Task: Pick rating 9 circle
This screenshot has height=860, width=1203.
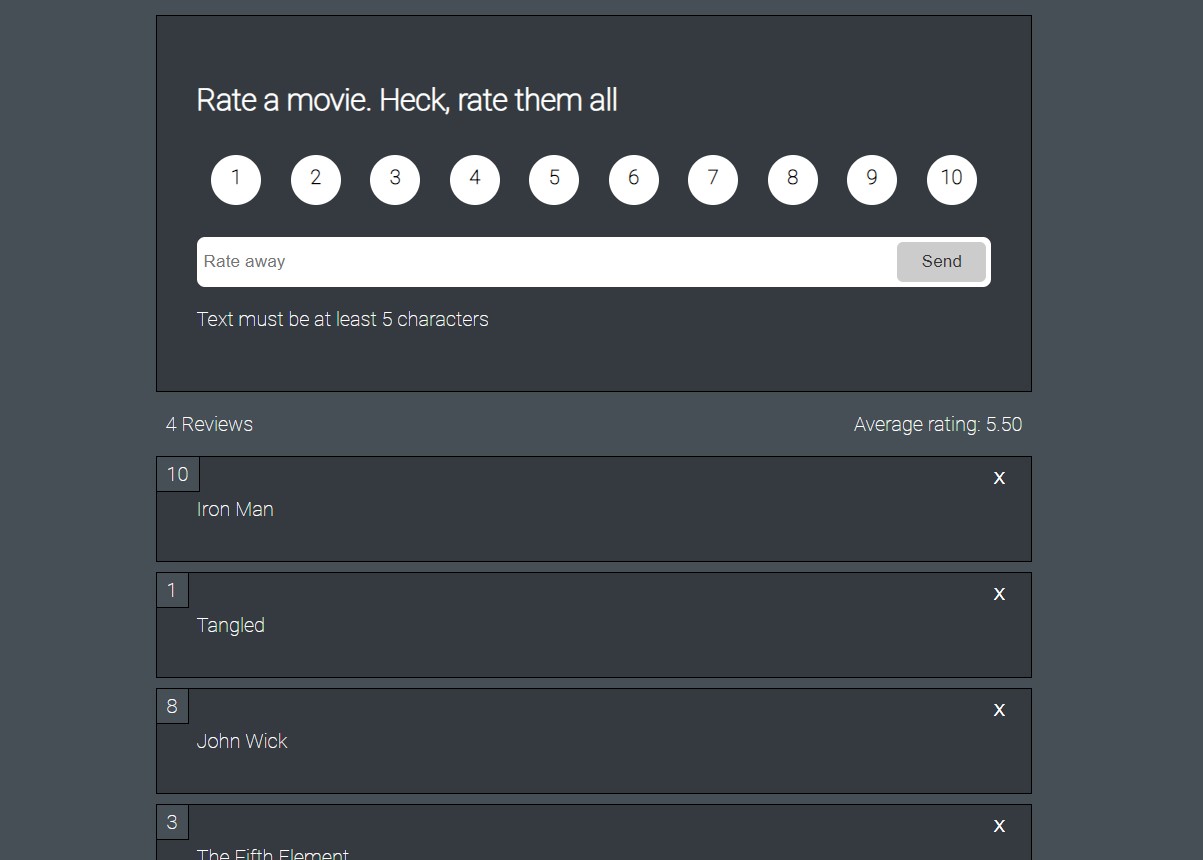Action: point(872,180)
